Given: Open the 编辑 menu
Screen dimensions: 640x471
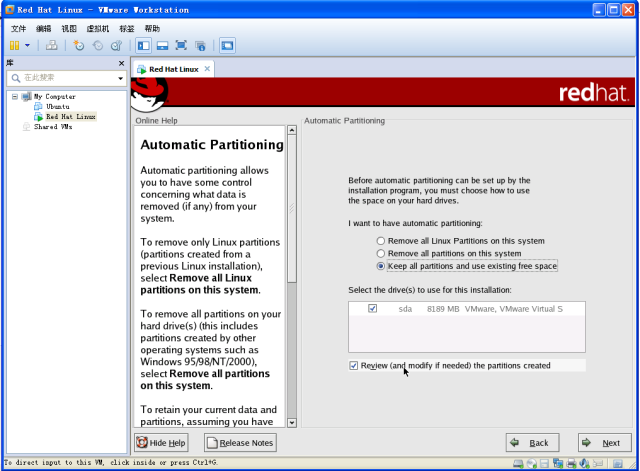Looking at the screenshot, I should tap(44, 29).
